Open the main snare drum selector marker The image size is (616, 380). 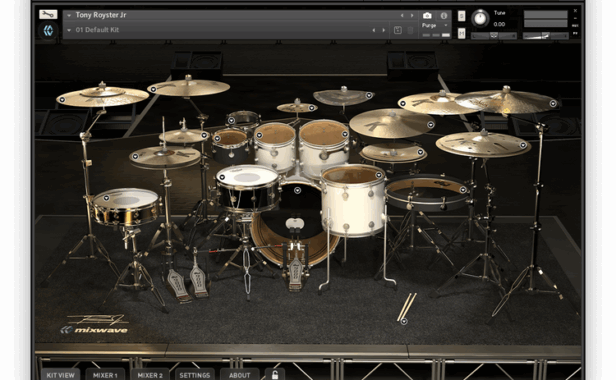(x=222, y=177)
